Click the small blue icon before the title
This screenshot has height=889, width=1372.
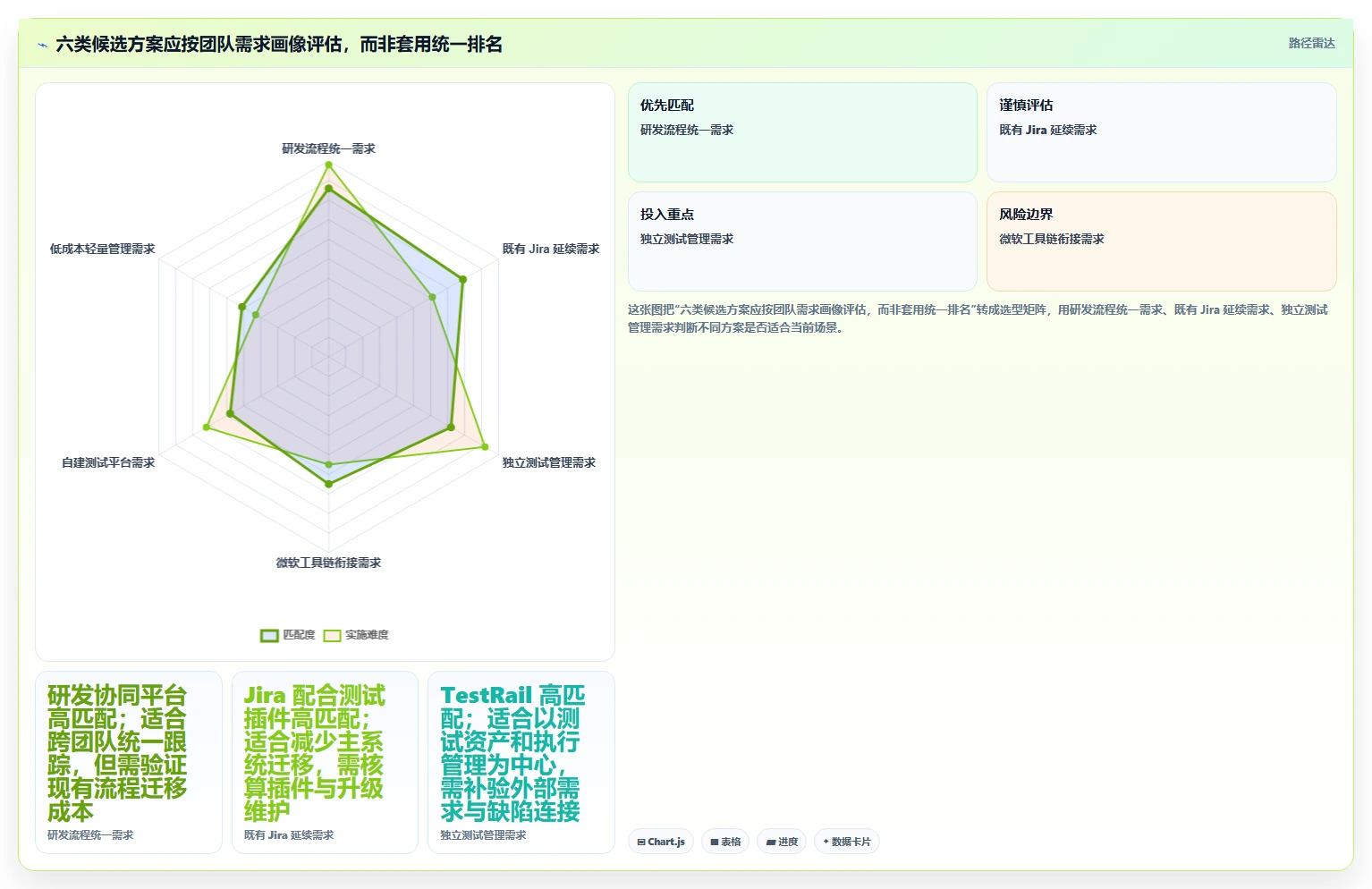pos(42,45)
